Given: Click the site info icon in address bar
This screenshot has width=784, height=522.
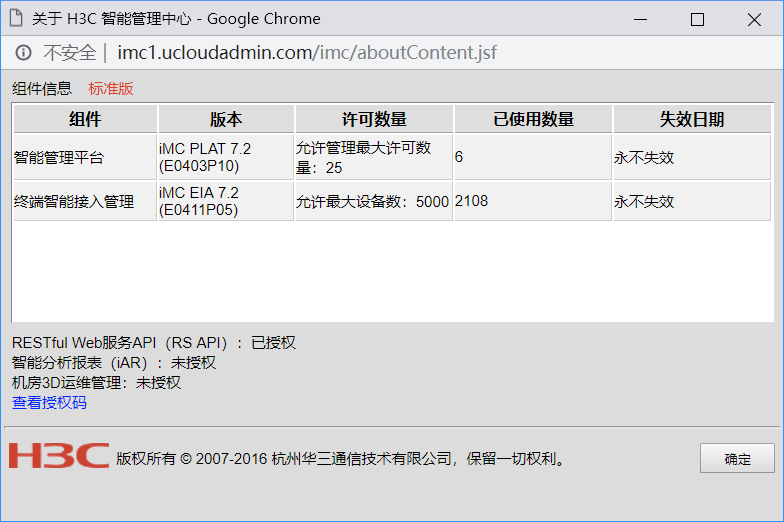Looking at the screenshot, I should click(x=24, y=52).
